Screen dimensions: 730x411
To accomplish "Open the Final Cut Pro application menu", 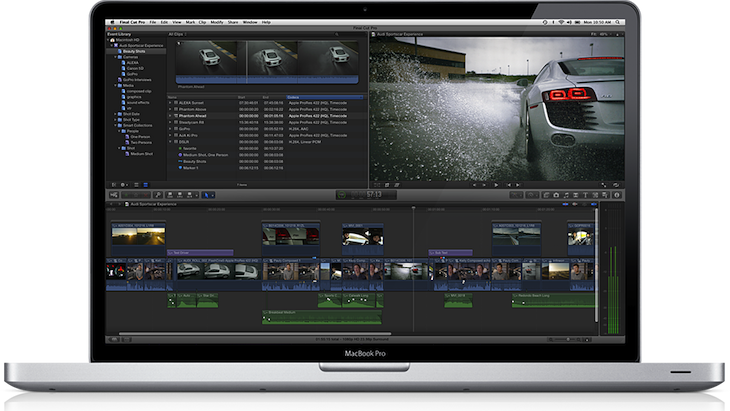I will (x=132, y=22).
